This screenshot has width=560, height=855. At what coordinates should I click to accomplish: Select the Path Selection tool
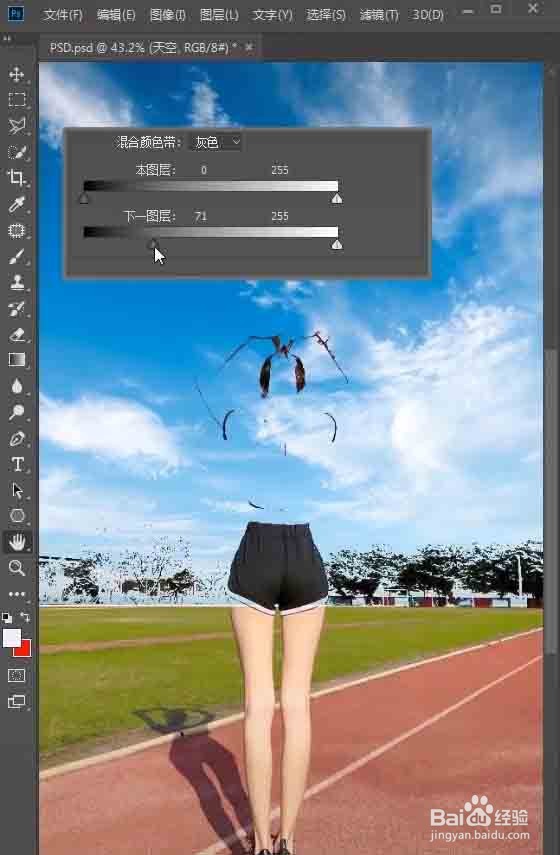16,490
